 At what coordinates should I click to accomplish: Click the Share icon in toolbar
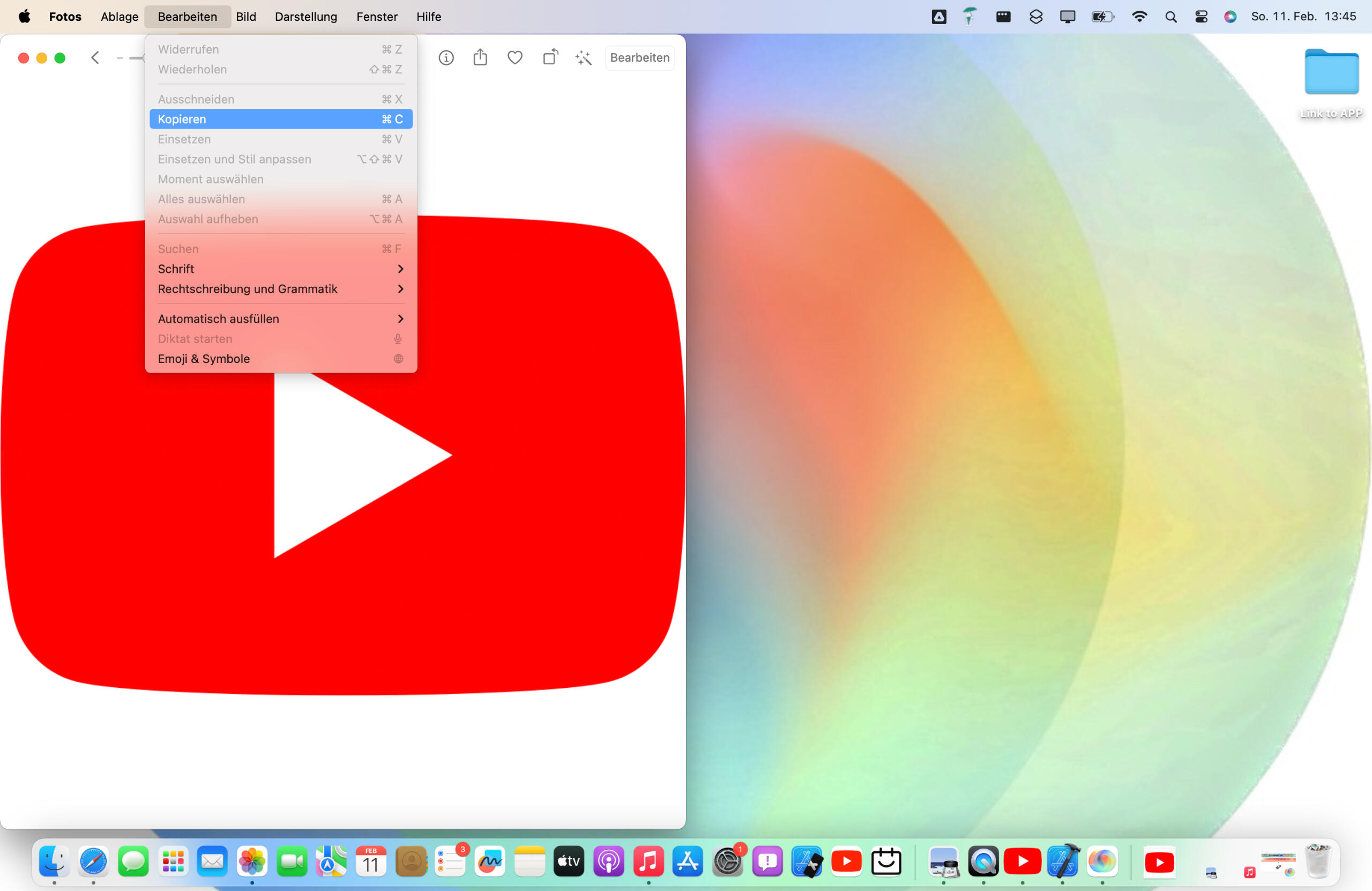pos(480,58)
